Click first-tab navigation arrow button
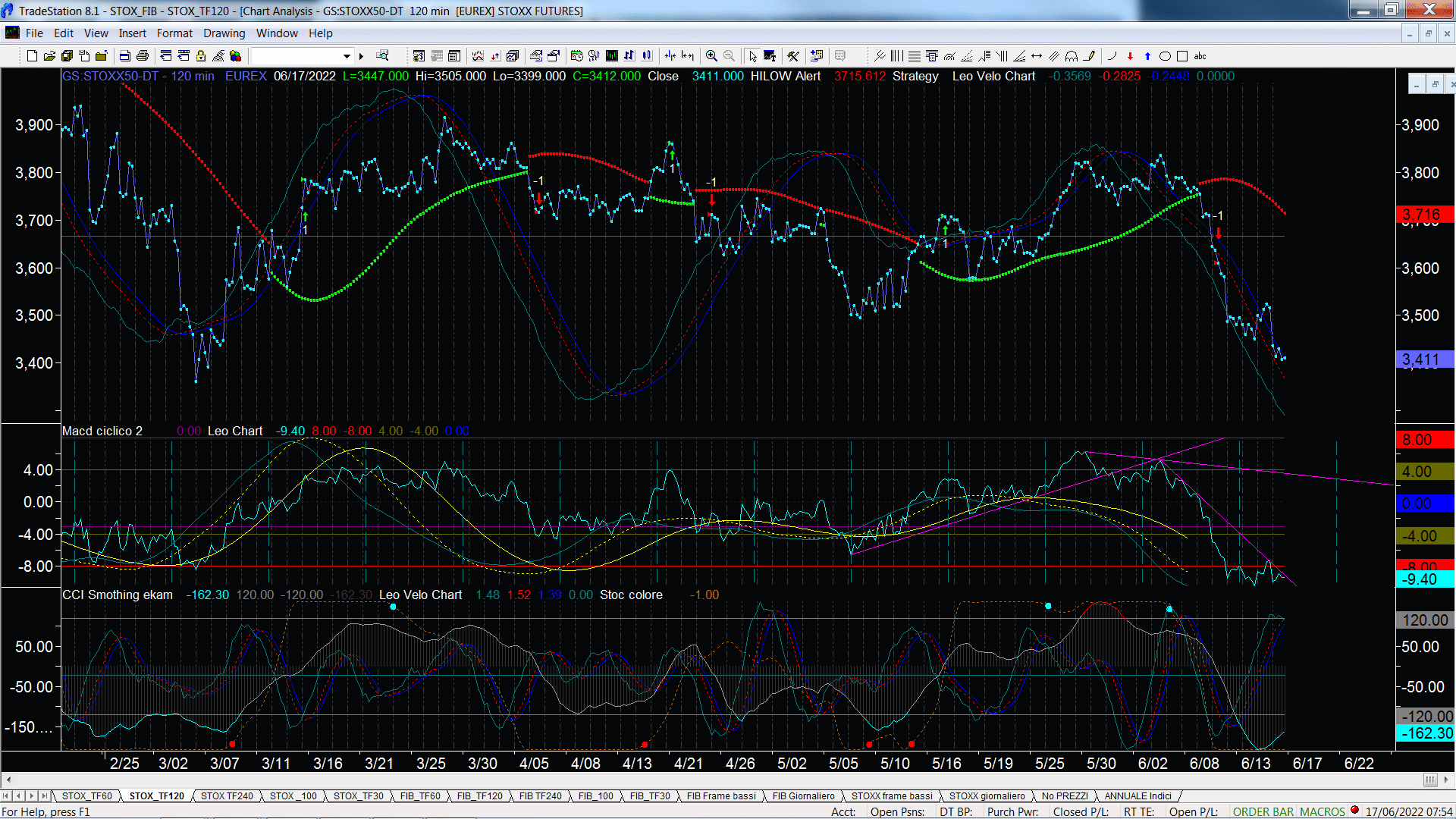The height and width of the screenshot is (819, 1456). tap(6, 796)
